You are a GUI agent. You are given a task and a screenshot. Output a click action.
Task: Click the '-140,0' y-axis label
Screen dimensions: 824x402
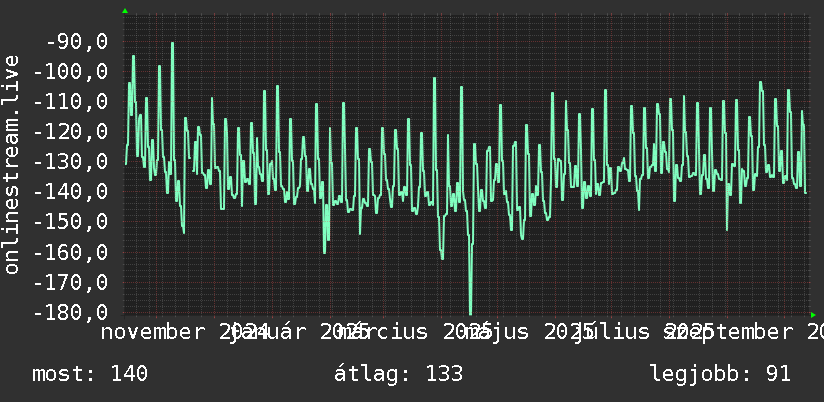click(x=71, y=192)
